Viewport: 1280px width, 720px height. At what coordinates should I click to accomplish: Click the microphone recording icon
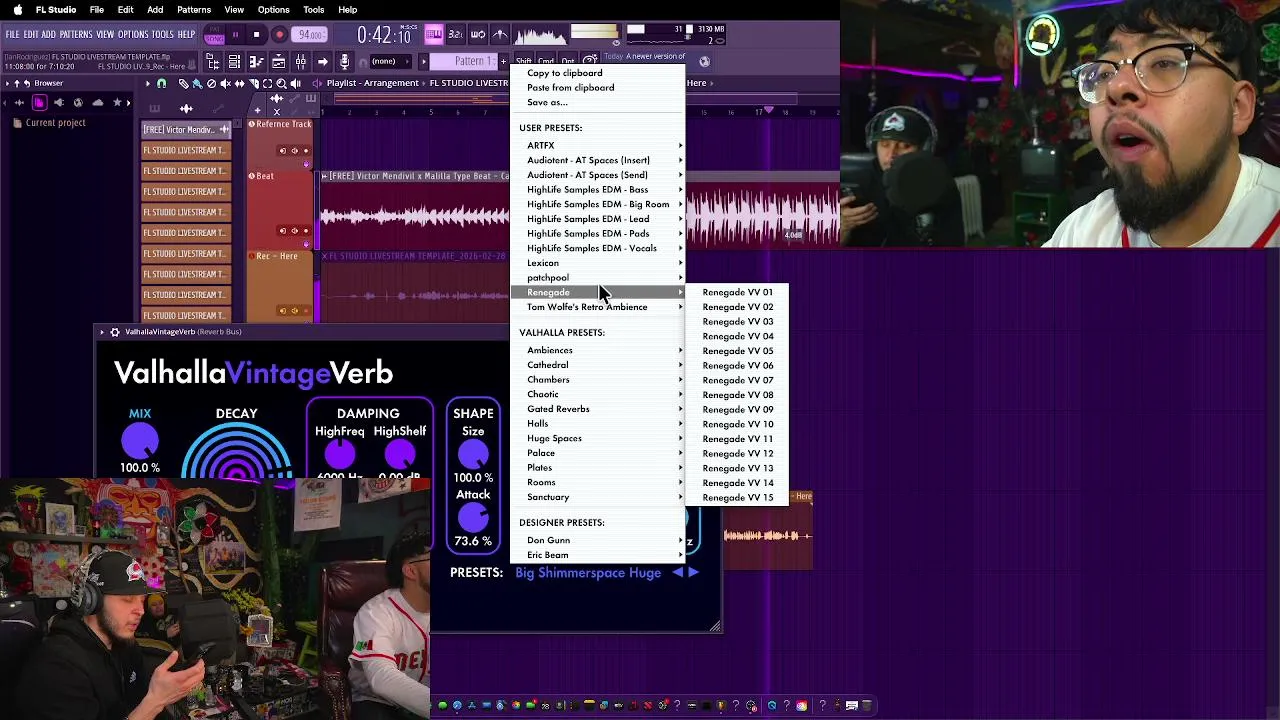(x=344, y=62)
